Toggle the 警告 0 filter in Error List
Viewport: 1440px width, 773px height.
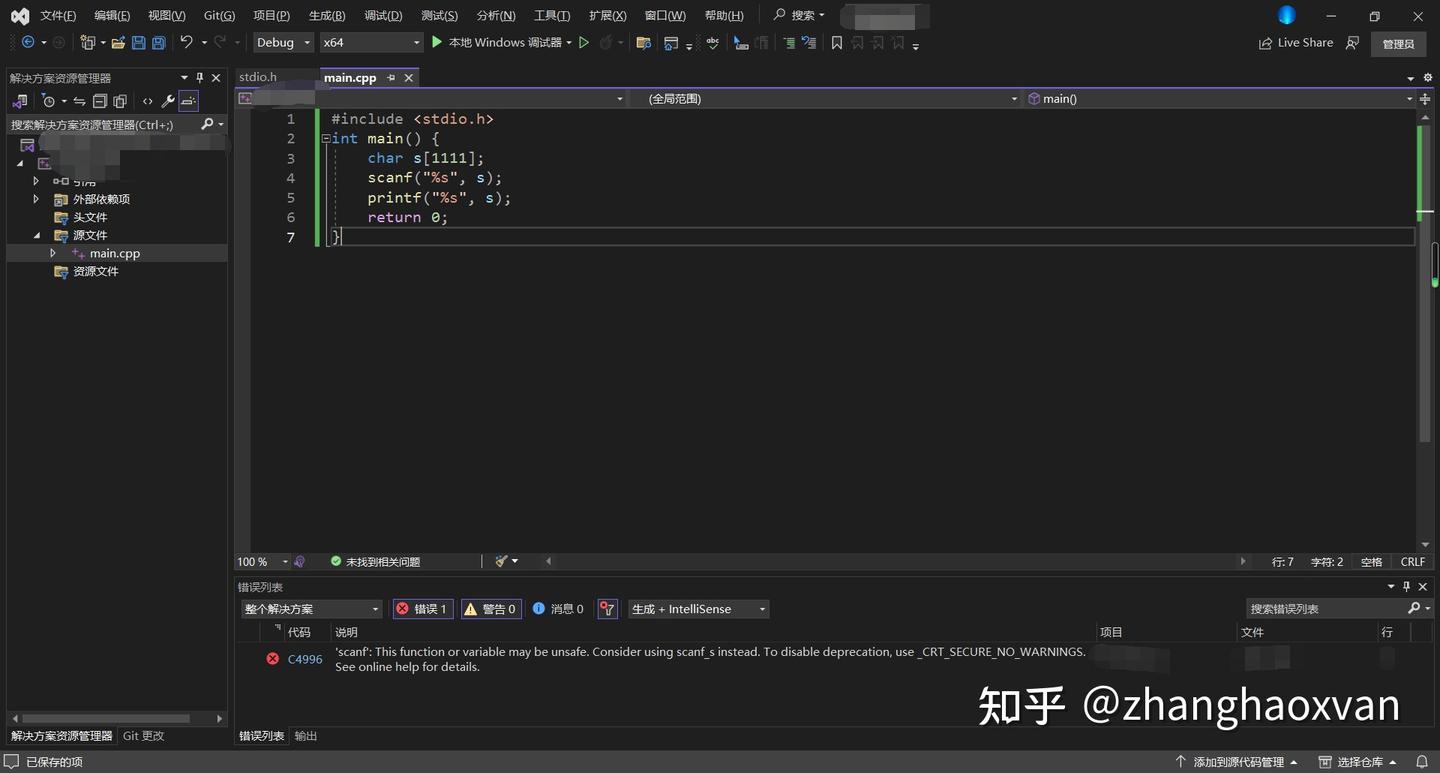click(491, 609)
